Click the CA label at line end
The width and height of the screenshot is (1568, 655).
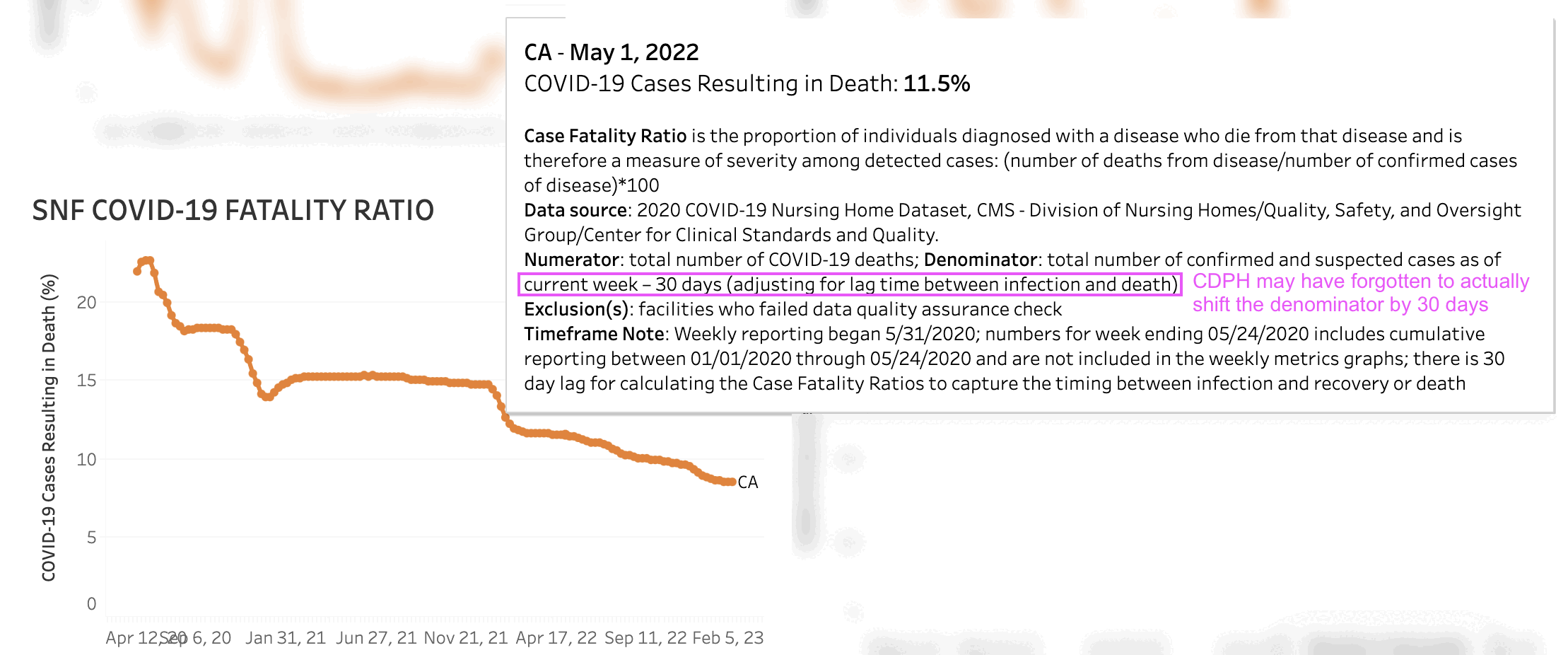(747, 482)
